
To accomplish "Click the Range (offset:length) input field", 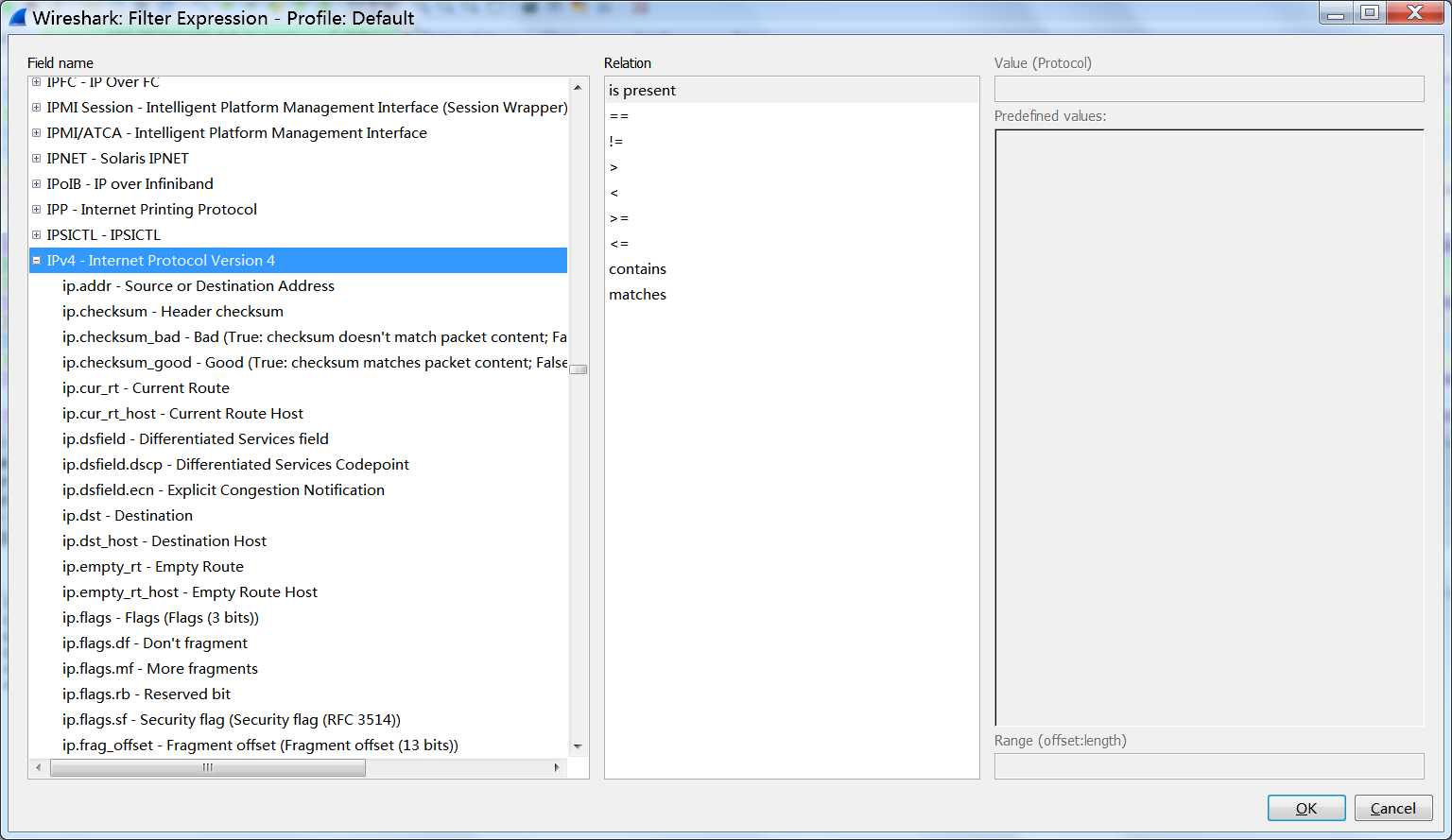I will 1209,766.
